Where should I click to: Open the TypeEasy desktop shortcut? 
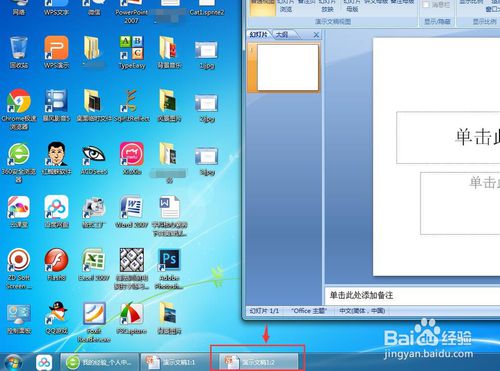[132, 52]
